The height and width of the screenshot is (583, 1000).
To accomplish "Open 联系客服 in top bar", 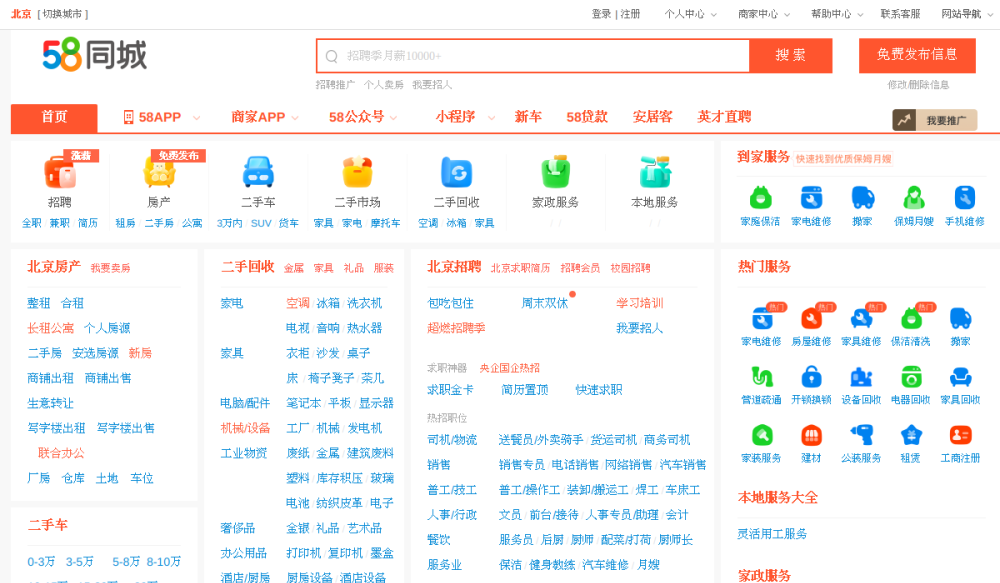I will [901, 14].
